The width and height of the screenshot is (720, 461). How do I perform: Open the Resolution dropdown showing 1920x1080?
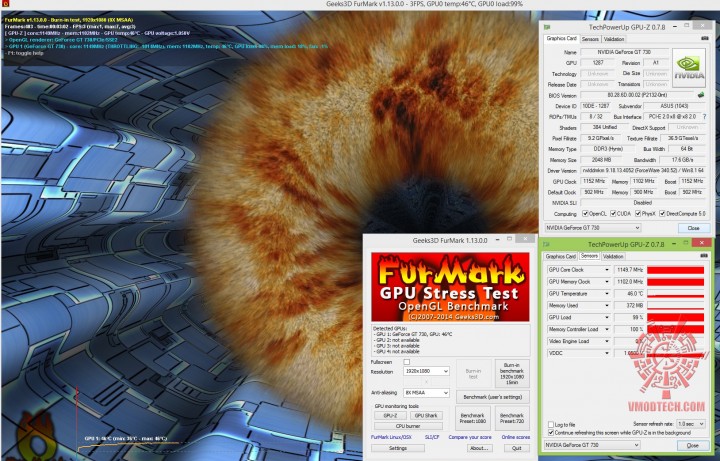(x=426, y=371)
